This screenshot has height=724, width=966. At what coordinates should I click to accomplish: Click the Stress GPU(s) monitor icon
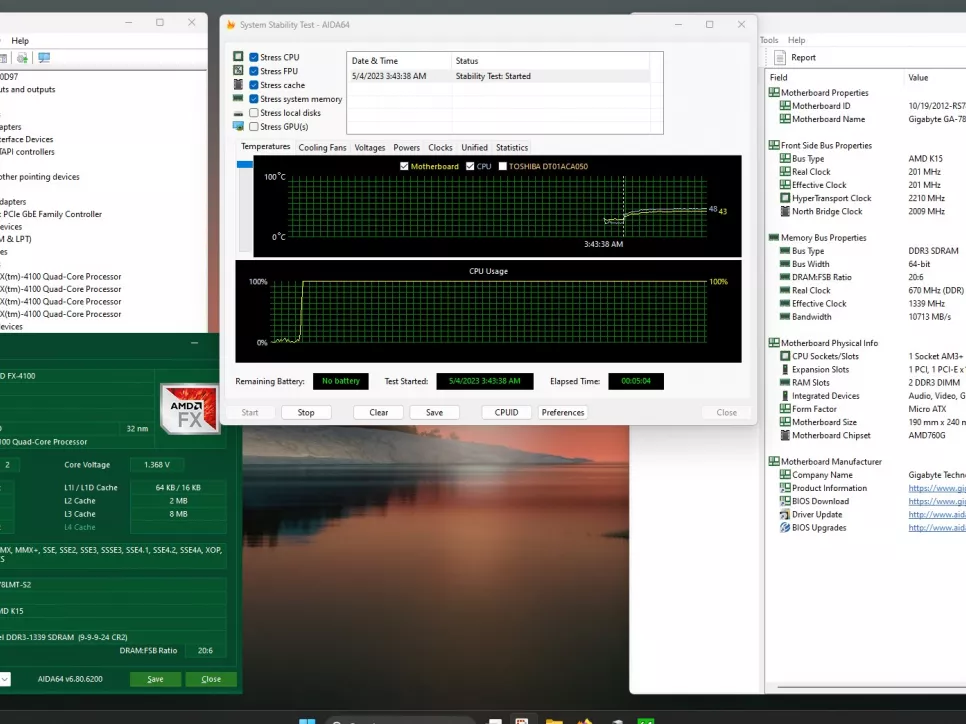[x=238, y=127]
